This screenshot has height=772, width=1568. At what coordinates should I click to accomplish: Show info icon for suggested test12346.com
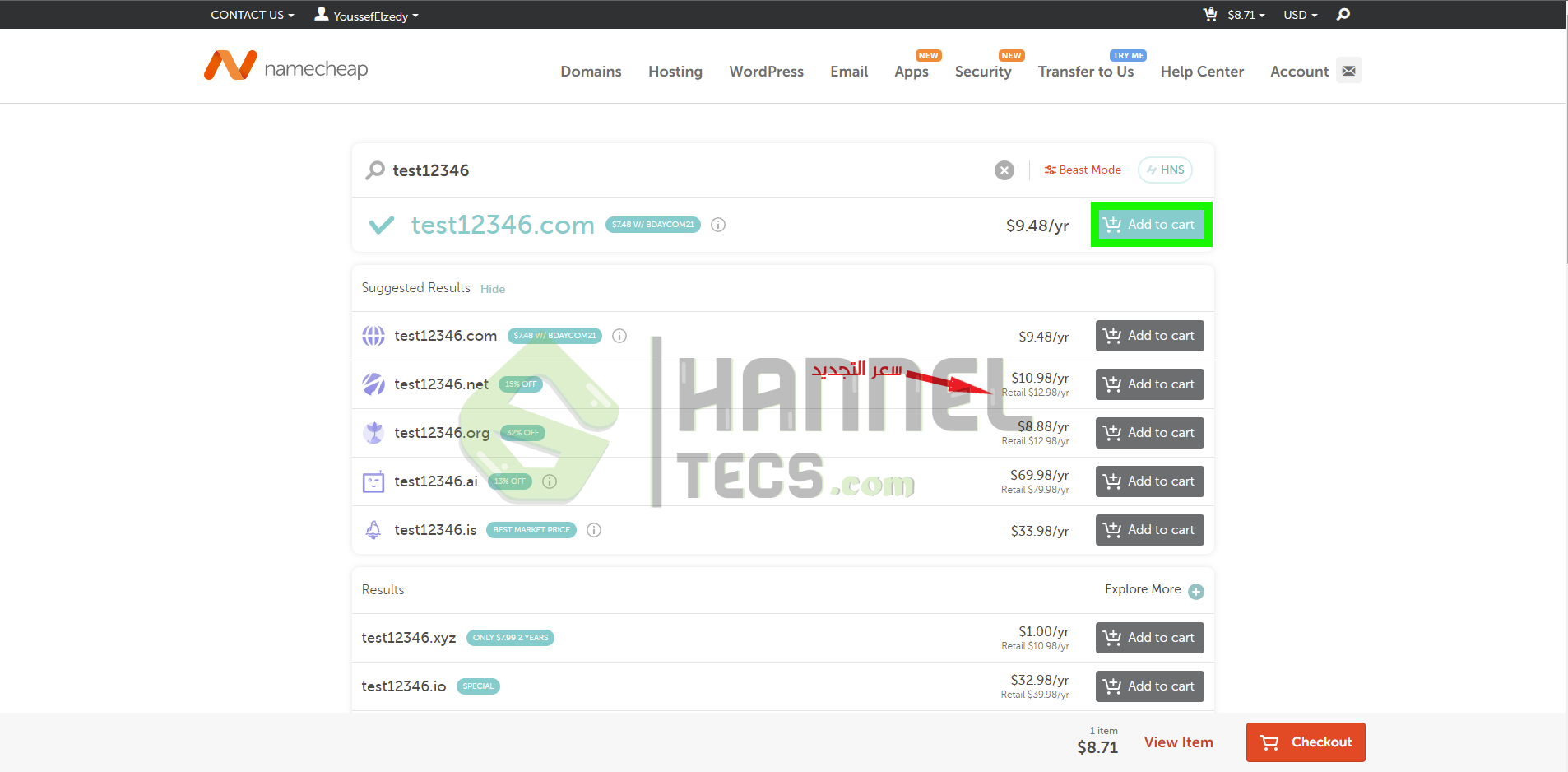click(x=619, y=336)
